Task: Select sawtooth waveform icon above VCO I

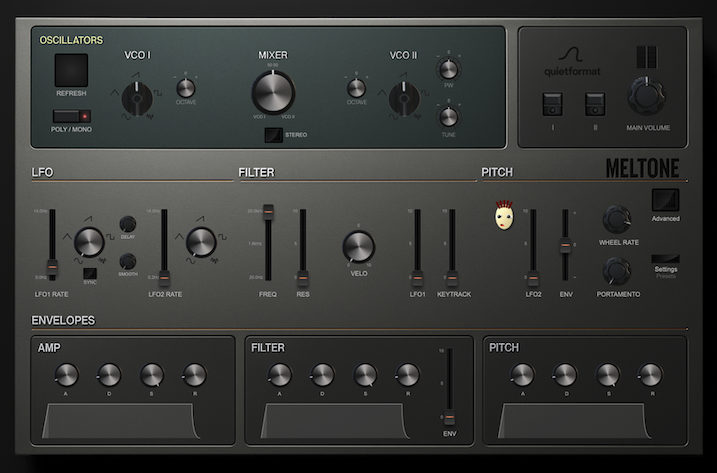Action: point(136,75)
